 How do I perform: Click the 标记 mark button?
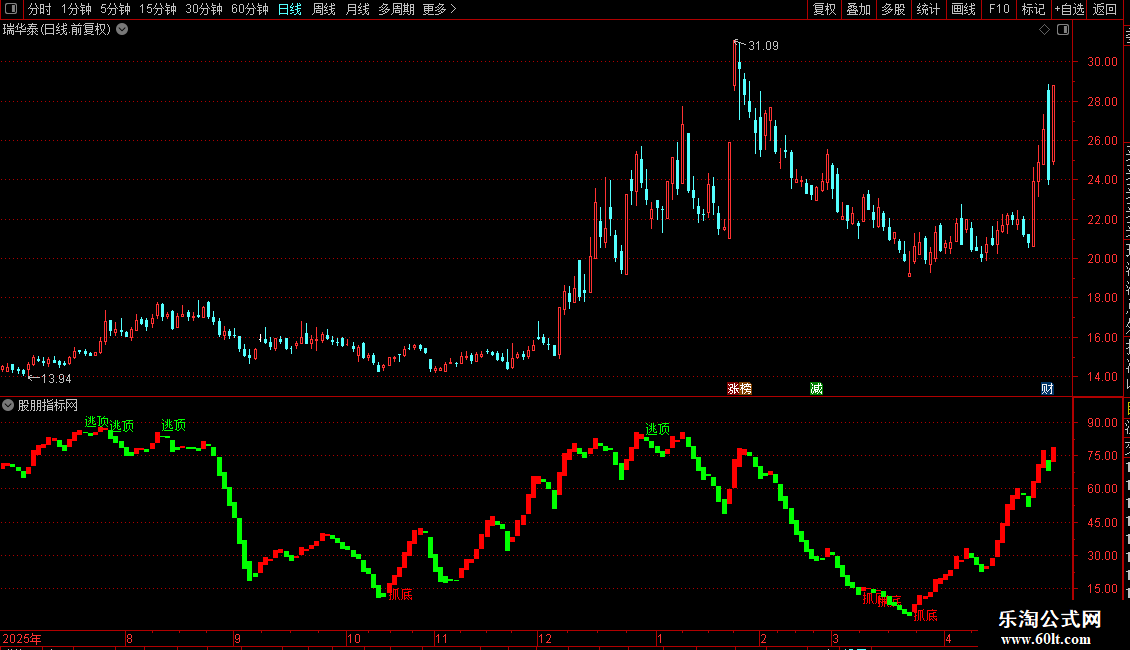click(x=1033, y=9)
